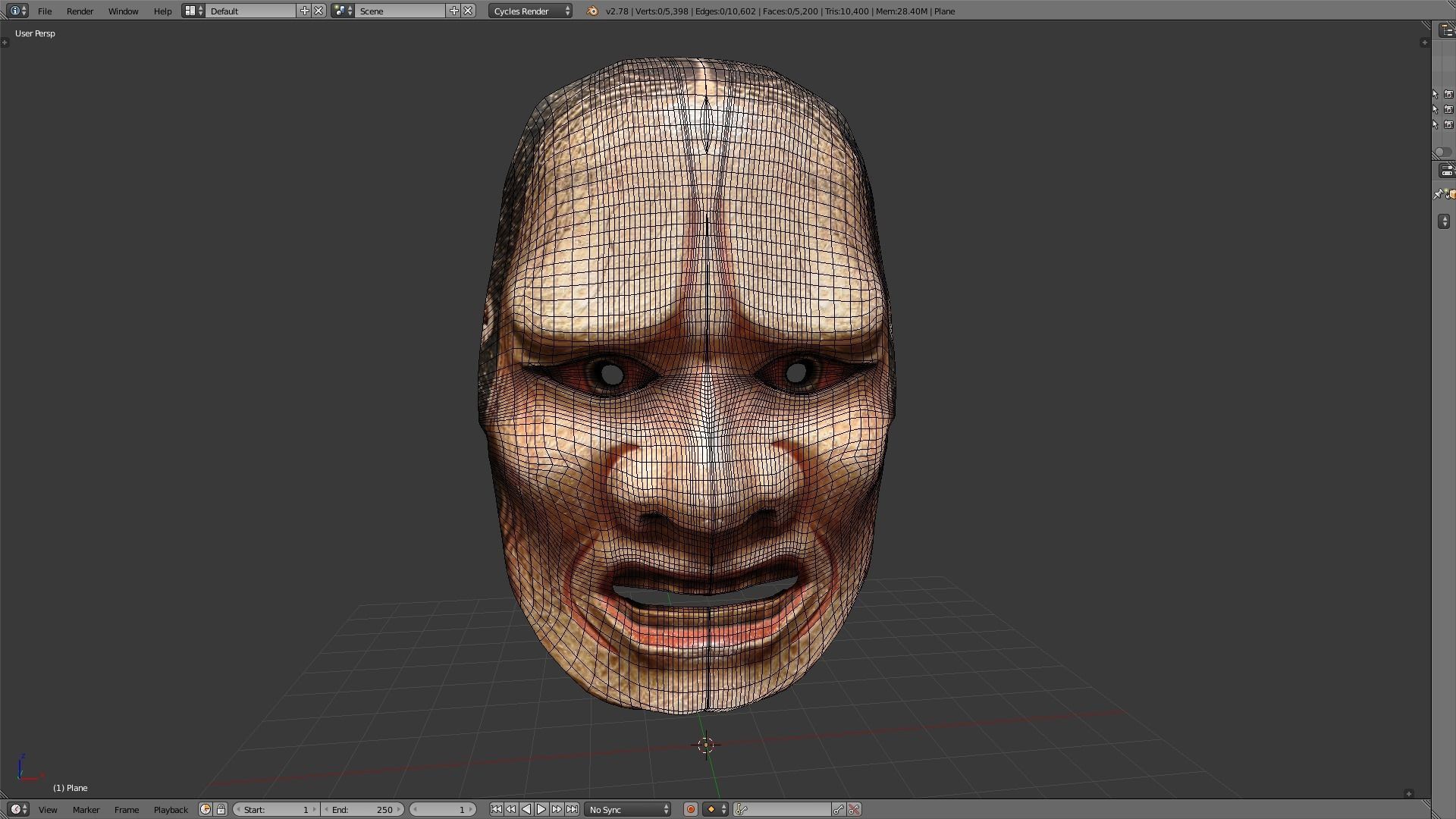This screenshot has height=819, width=1456.
Task: Jump to next keyframe
Action: (557, 810)
